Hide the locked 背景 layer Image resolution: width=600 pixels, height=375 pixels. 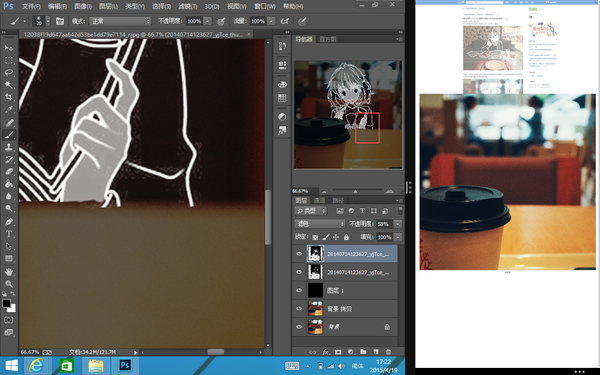(x=299, y=327)
